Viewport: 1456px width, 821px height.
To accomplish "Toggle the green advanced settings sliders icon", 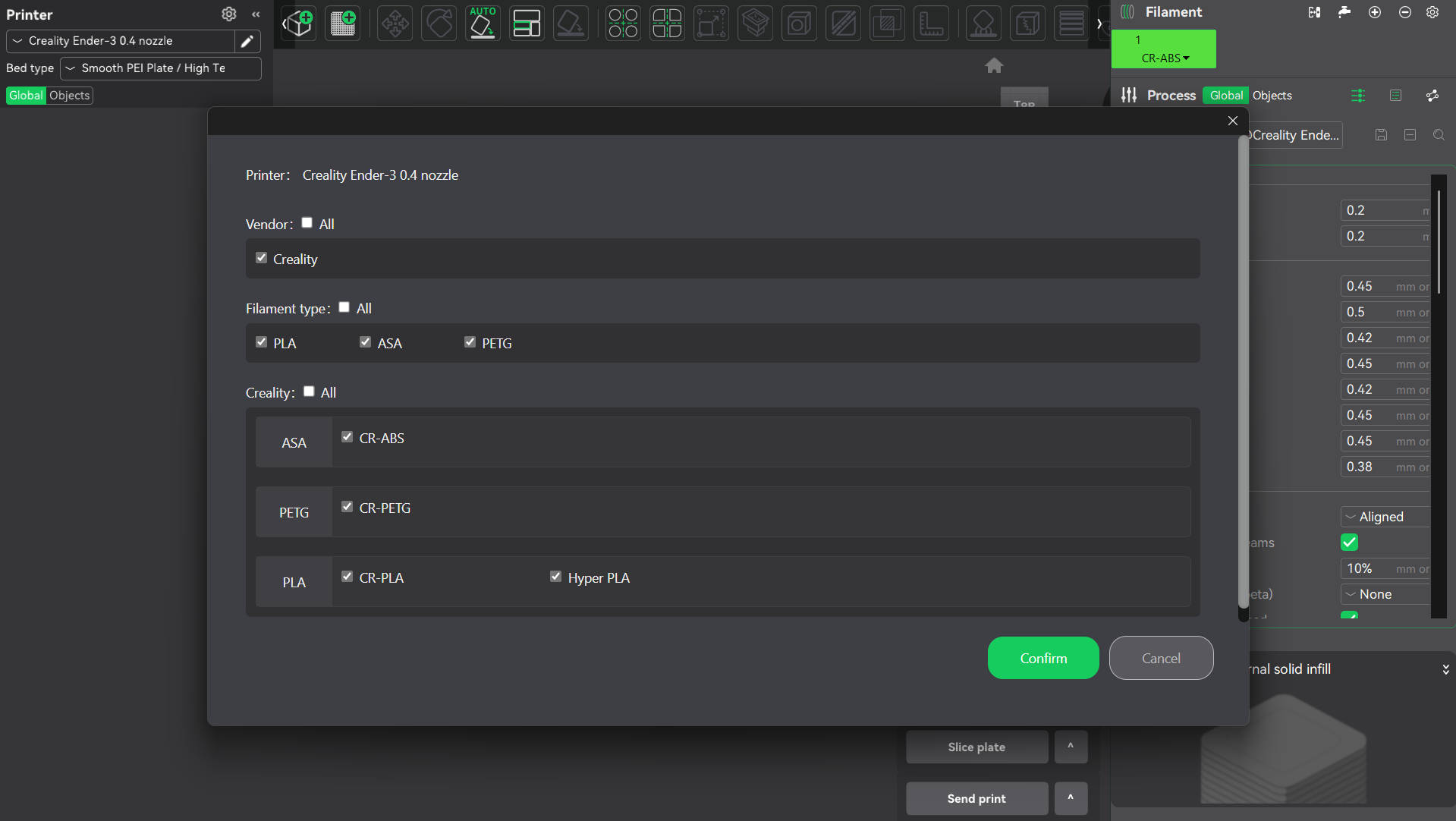I will pyautogui.click(x=1358, y=95).
